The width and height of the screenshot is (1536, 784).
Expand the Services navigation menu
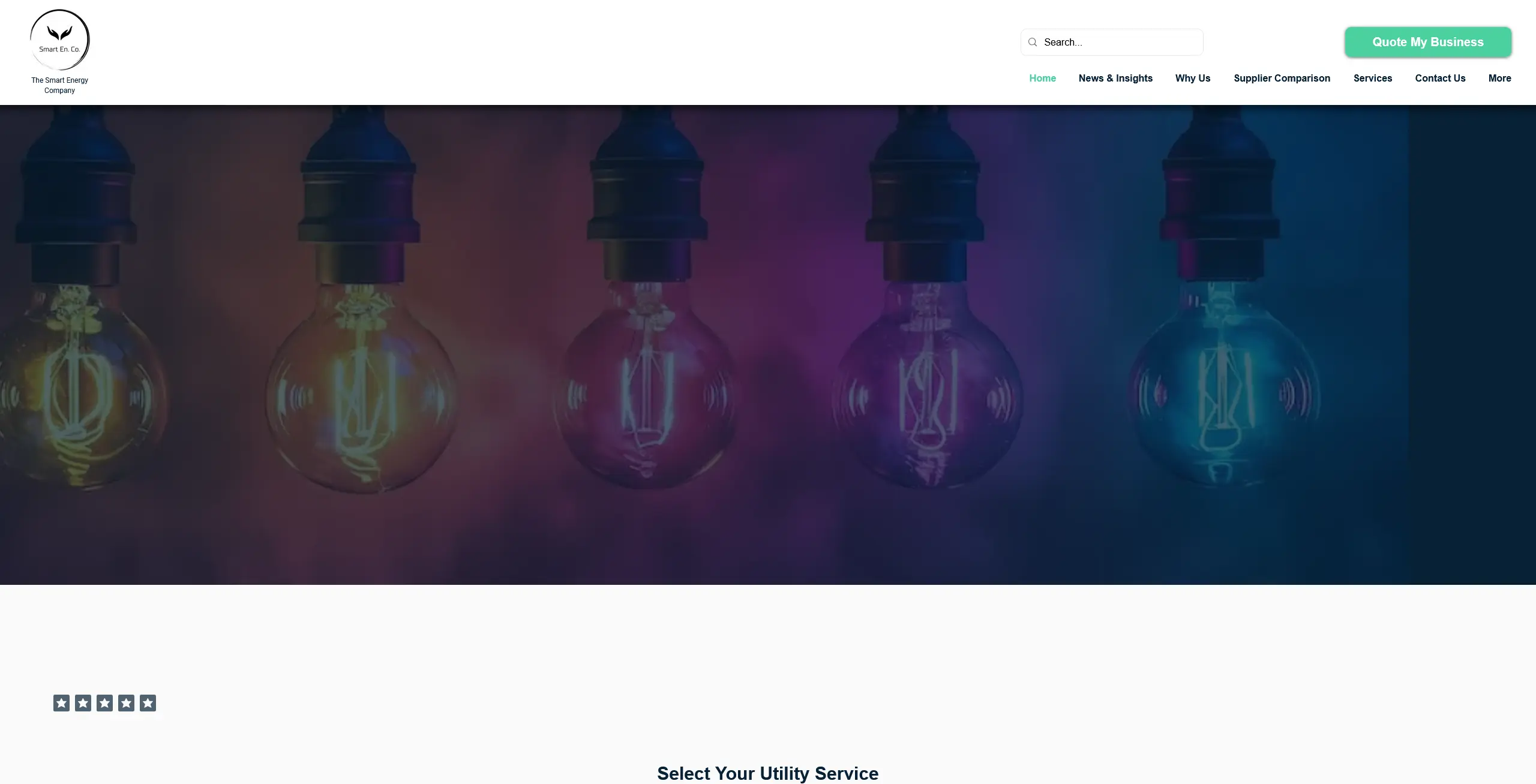click(x=1373, y=79)
